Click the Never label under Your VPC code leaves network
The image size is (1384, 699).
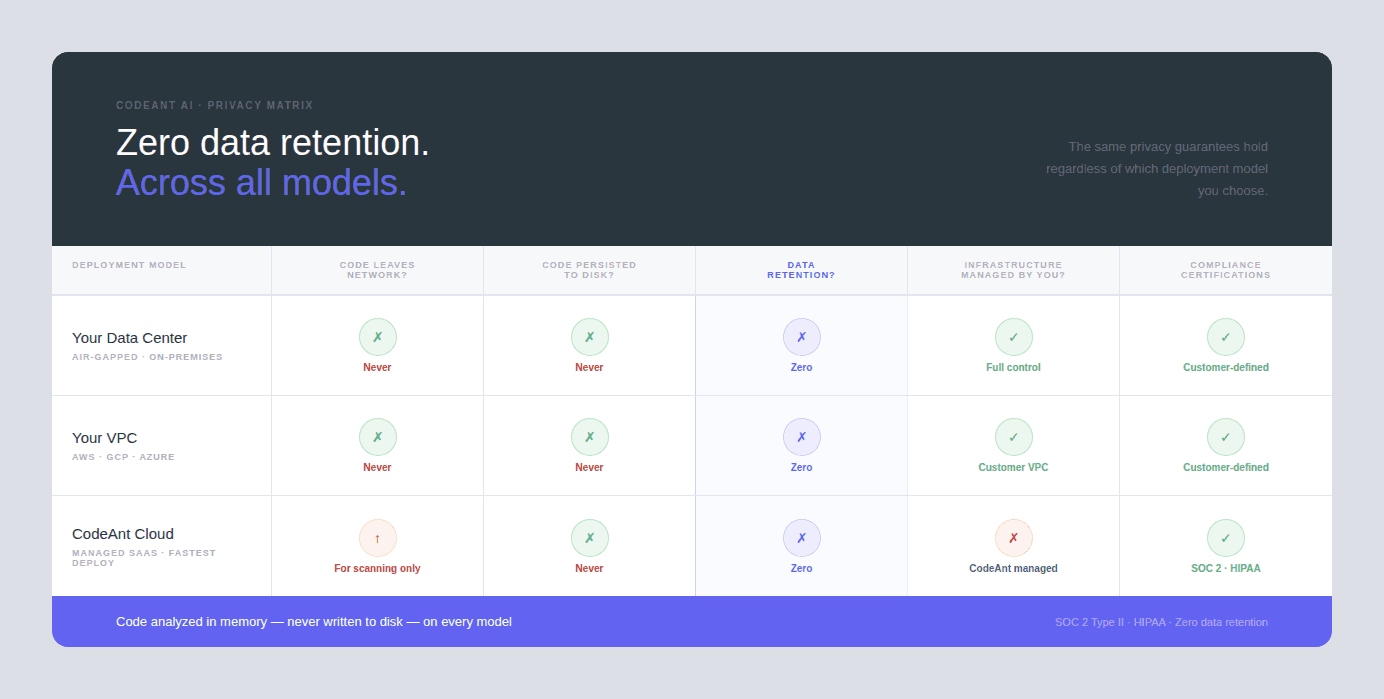pyautogui.click(x=377, y=467)
